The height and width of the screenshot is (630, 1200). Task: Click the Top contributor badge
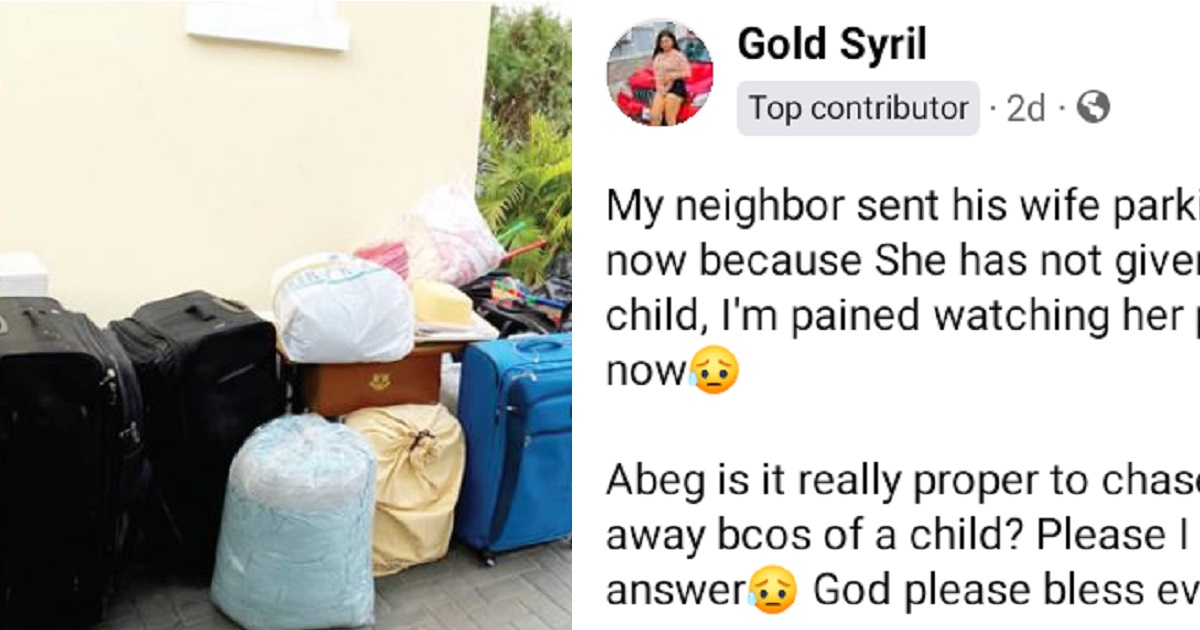pyautogui.click(x=859, y=108)
